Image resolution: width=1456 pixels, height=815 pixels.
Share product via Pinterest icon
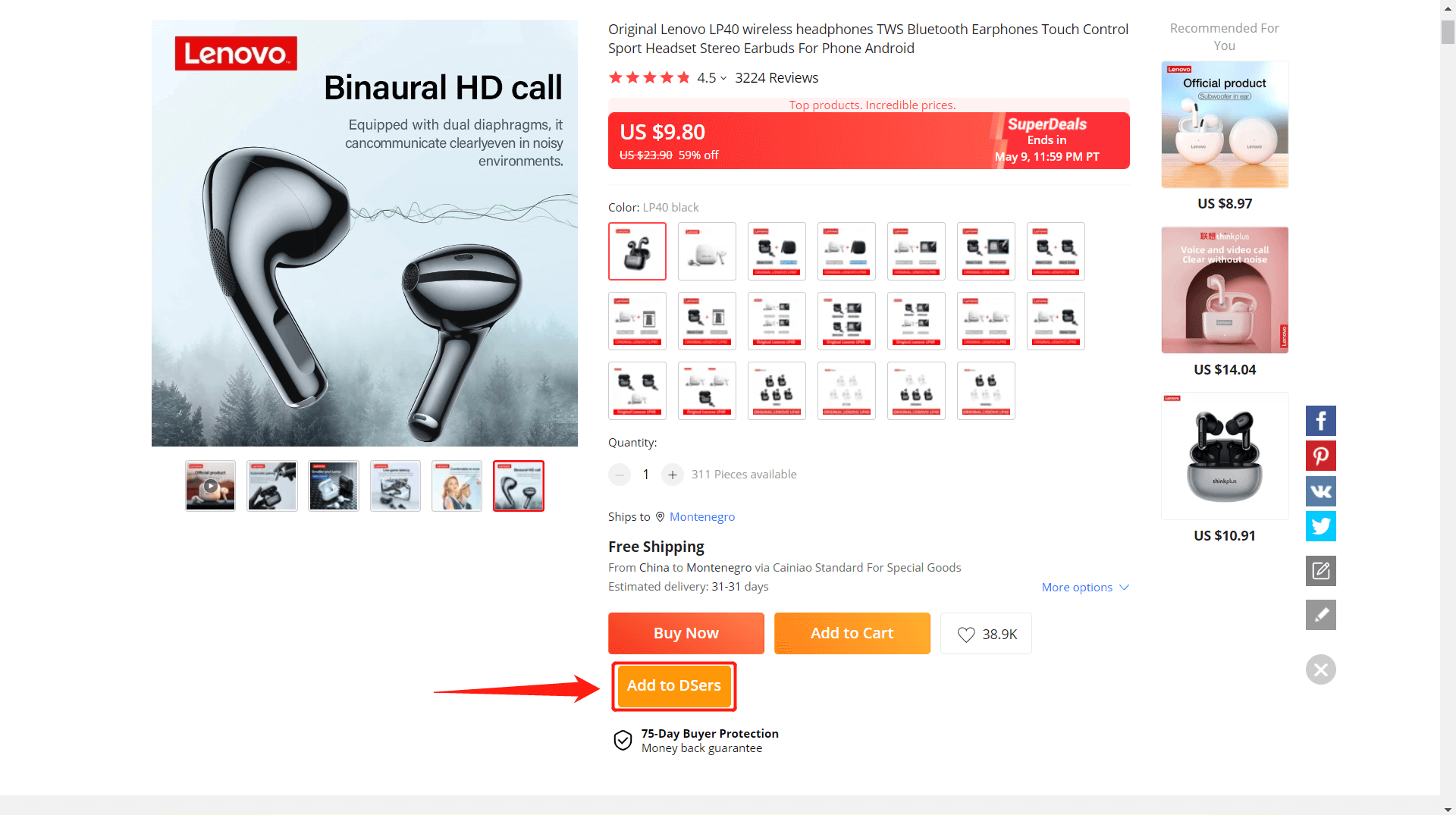(x=1320, y=456)
